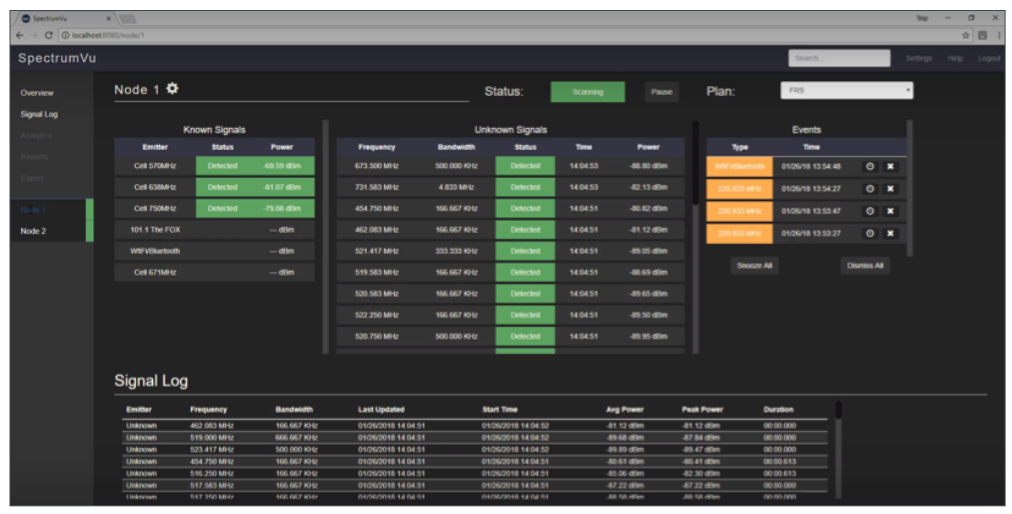Select Signal Log in the sidebar
Screen dimensions: 1012x514
(x=38, y=114)
